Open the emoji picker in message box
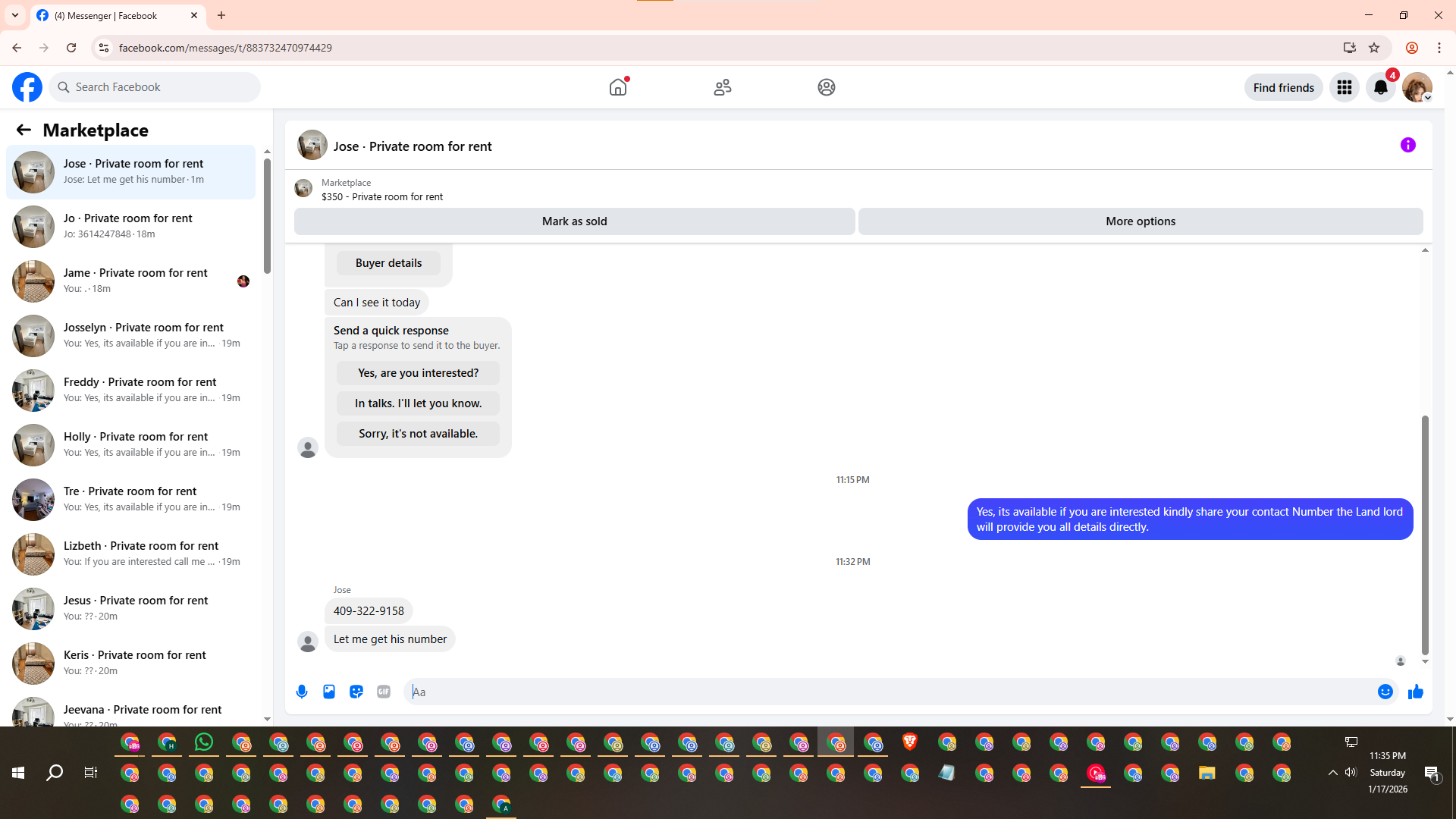The width and height of the screenshot is (1456, 819). coord(1385,692)
